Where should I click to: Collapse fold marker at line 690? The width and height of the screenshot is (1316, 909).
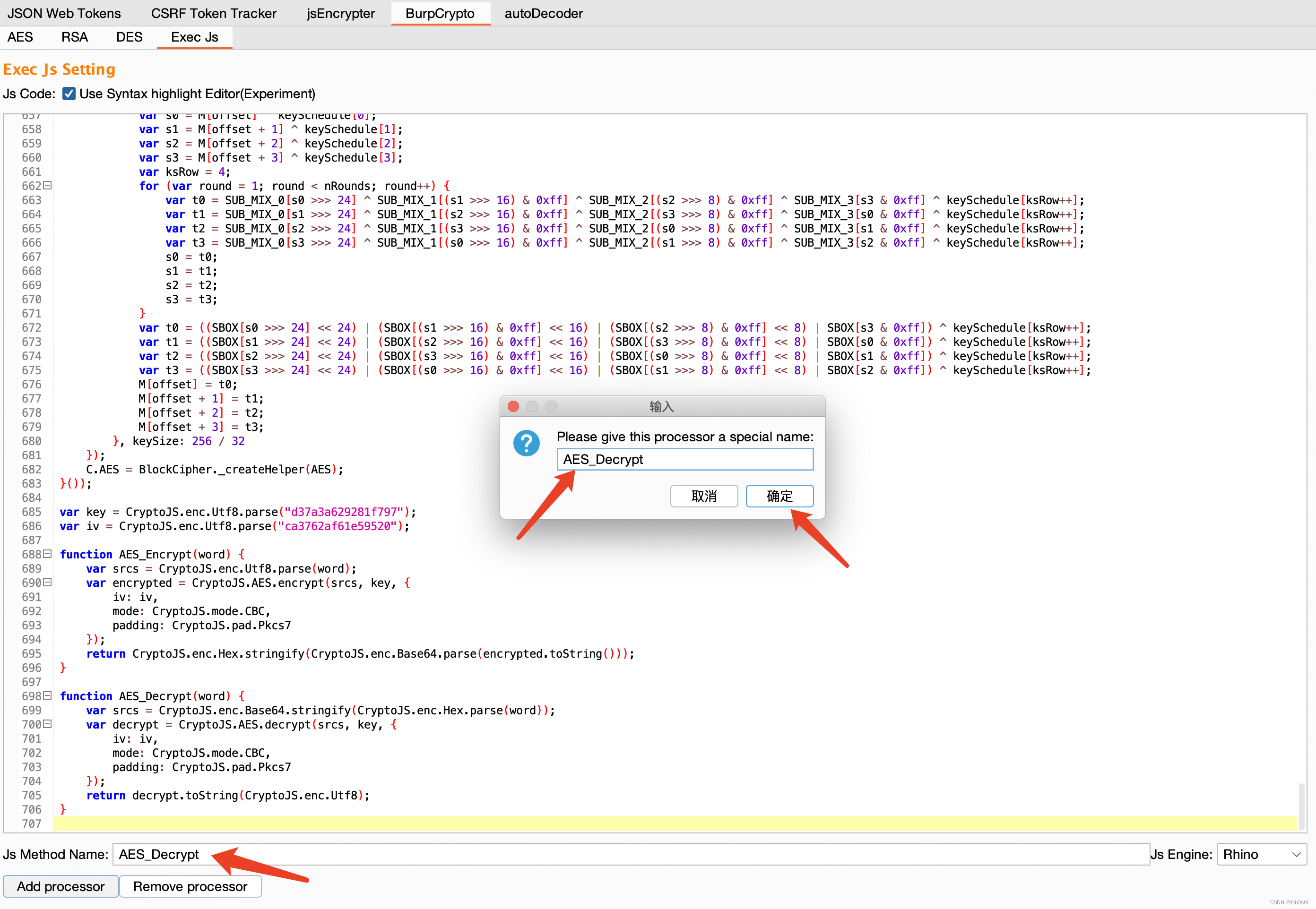(x=48, y=582)
